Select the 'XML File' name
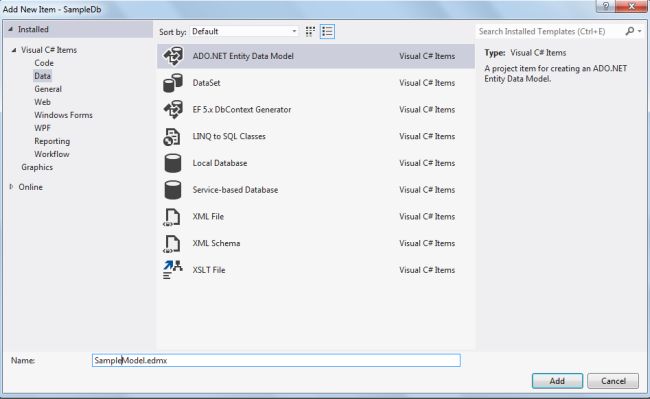Viewport: 650px width, 399px height. pos(208,217)
